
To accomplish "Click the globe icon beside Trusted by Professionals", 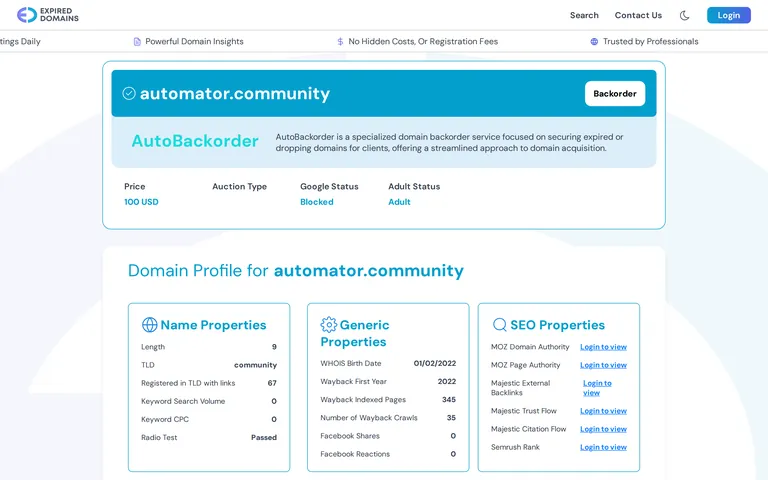I will click(594, 42).
